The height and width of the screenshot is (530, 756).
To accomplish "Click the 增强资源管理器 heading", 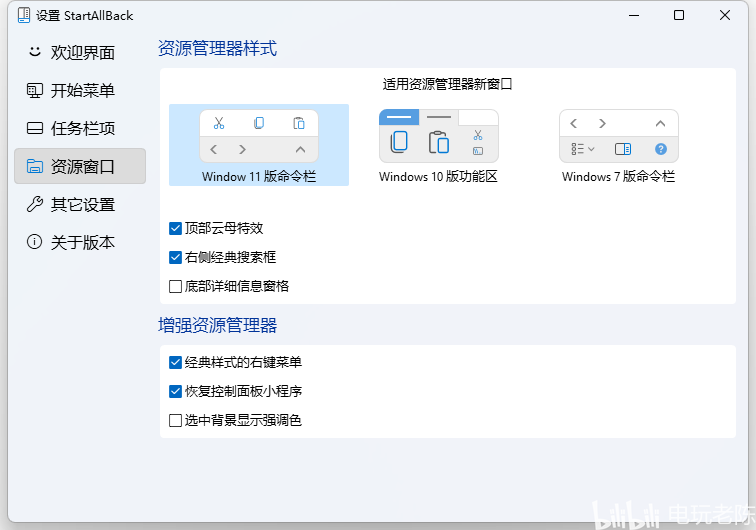I will tap(217, 326).
